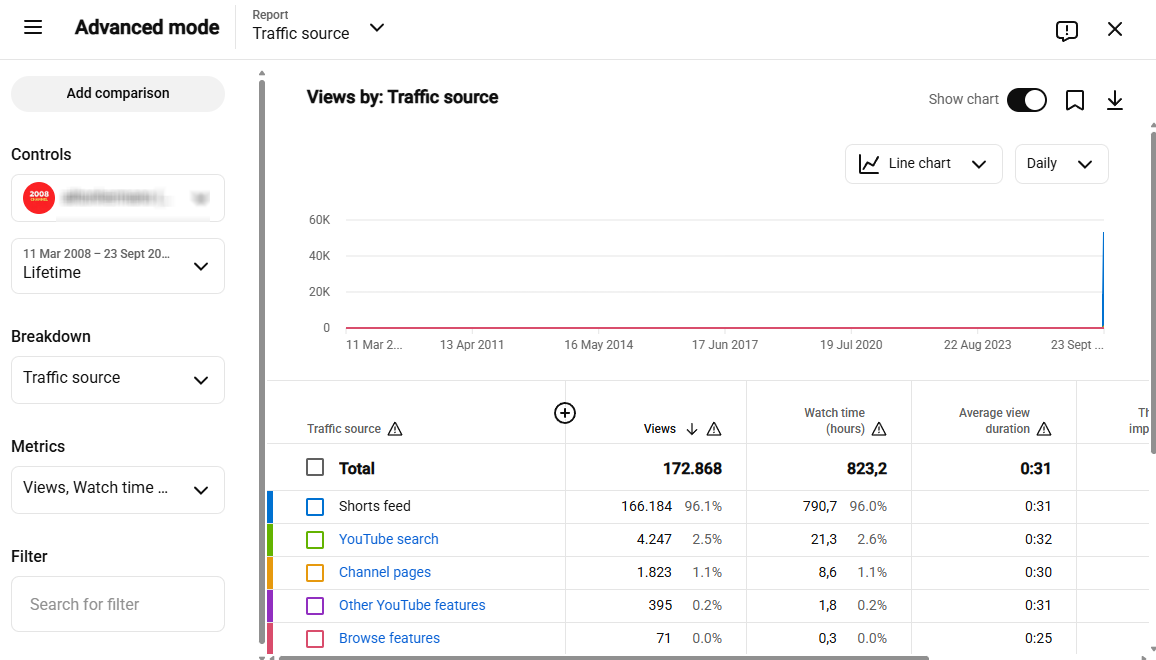
Task: Check the Shorts feed checkbox
Action: click(315, 507)
